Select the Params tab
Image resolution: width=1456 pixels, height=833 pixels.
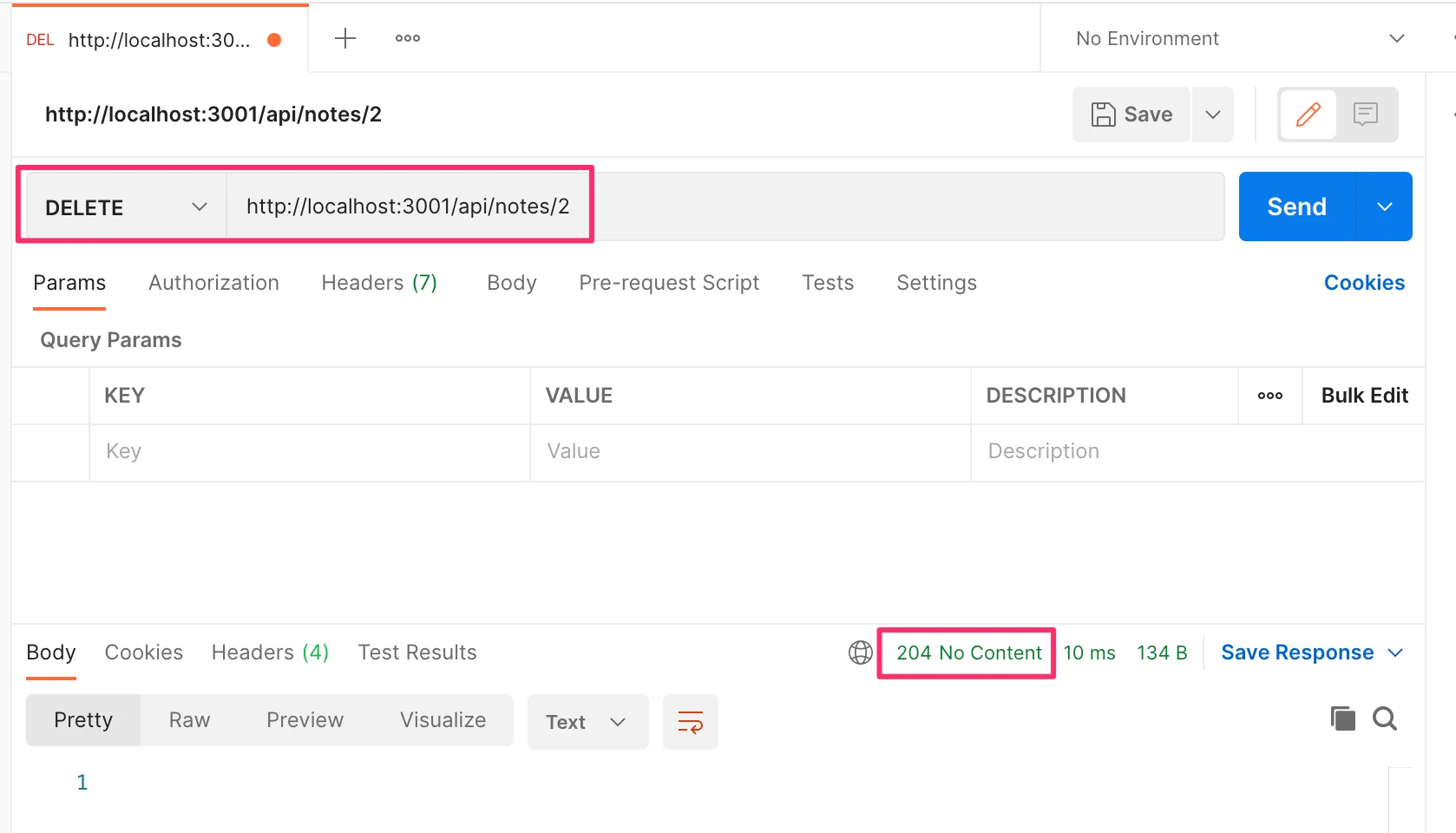[69, 283]
